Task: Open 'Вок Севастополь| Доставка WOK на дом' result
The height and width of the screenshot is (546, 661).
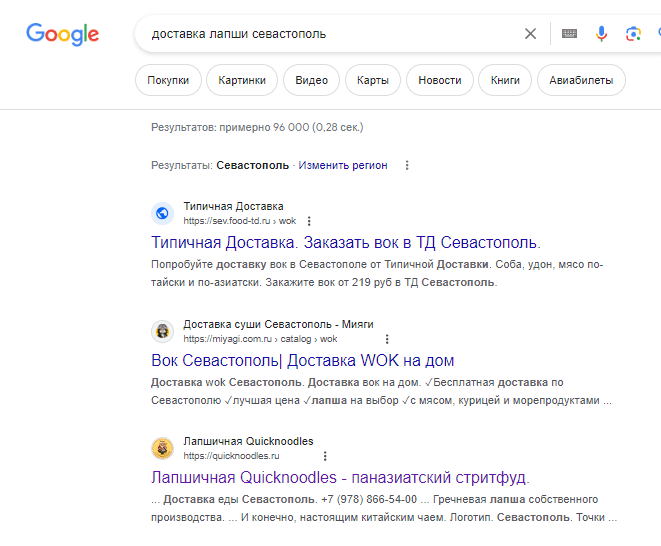Action: click(302, 360)
